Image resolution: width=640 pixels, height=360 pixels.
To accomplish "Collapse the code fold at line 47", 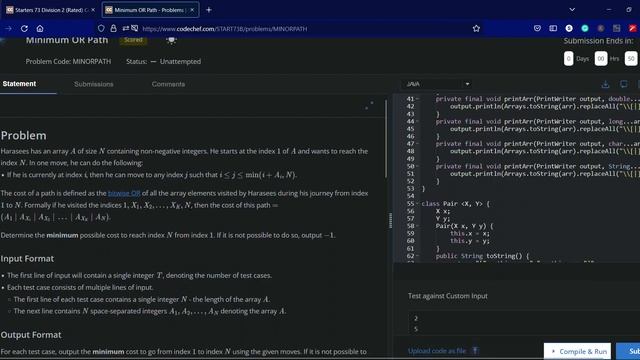I will click(417, 144).
